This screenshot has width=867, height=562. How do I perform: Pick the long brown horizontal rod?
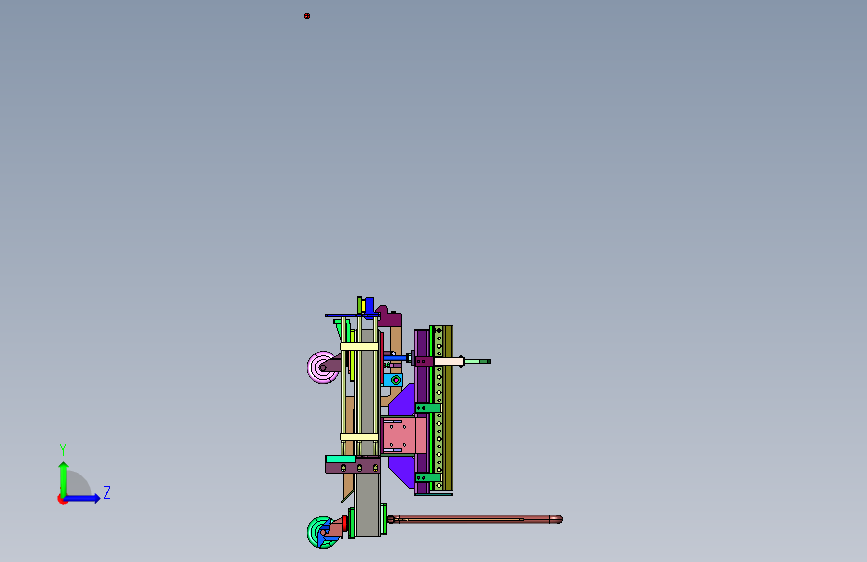pyautogui.click(x=475, y=519)
